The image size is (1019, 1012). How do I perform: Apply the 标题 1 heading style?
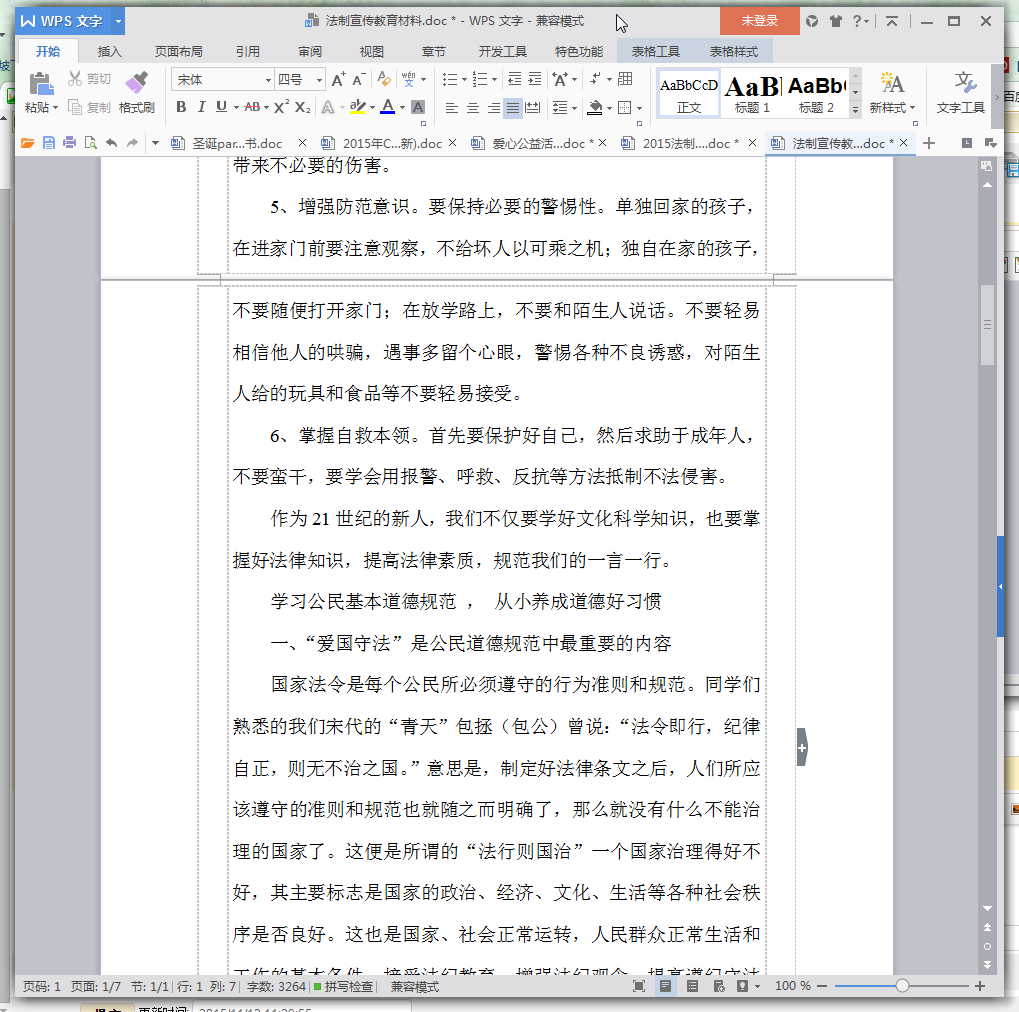(x=752, y=94)
